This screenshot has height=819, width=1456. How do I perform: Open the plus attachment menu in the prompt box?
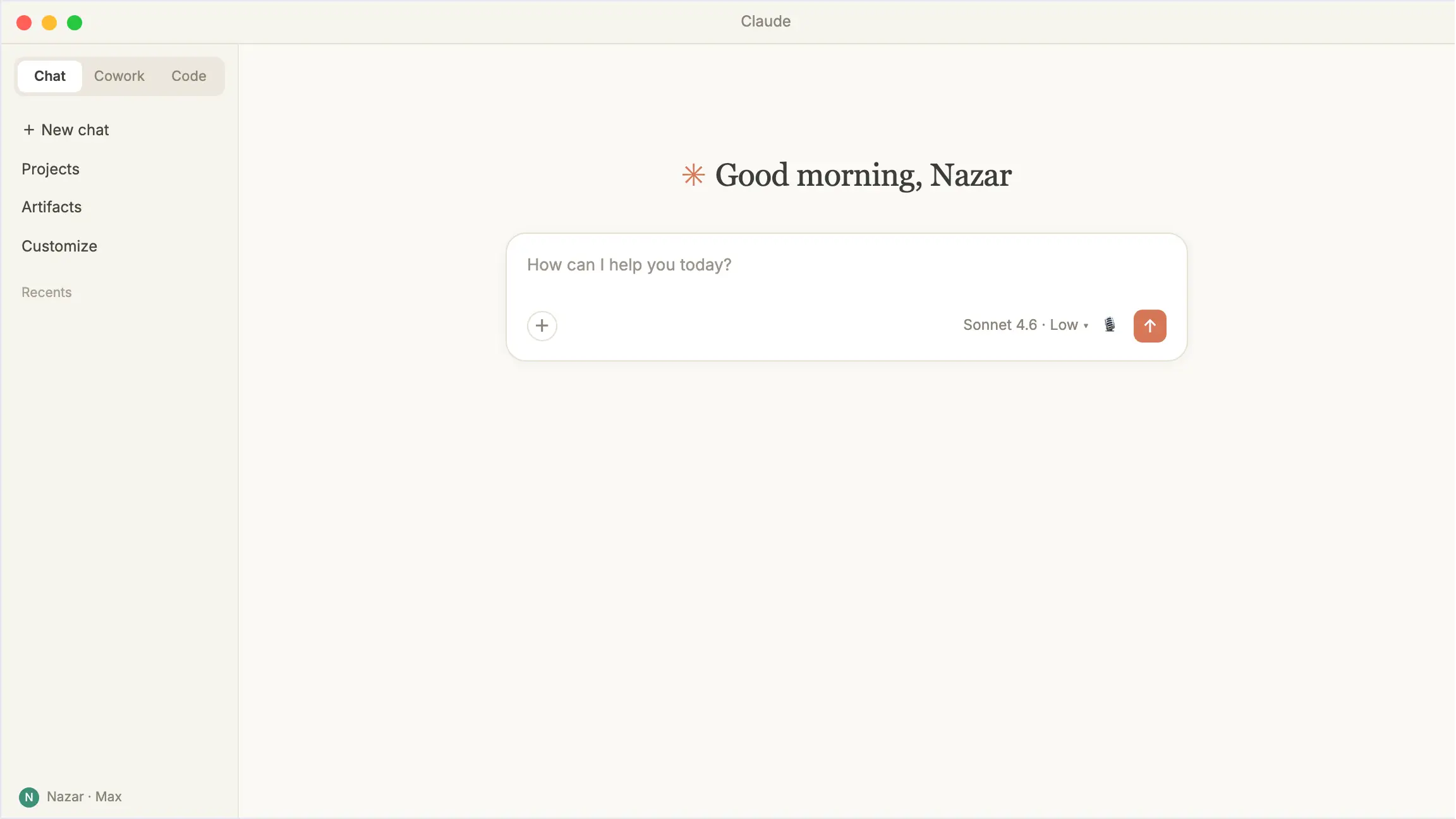point(542,325)
